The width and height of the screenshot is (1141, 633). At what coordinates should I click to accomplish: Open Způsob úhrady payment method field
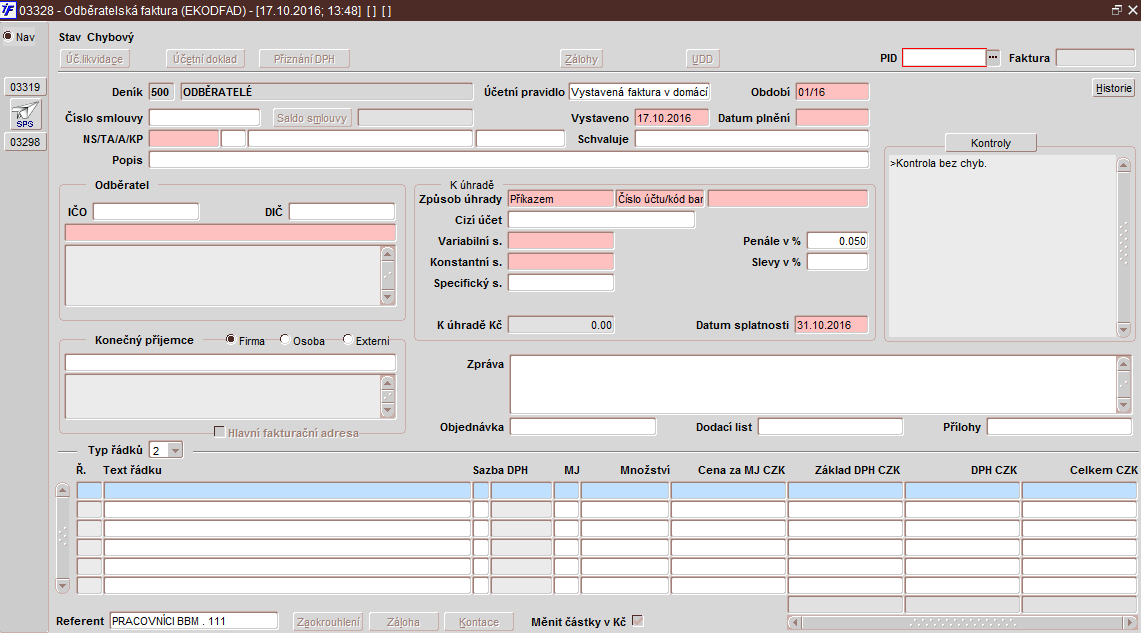(560, 199)
